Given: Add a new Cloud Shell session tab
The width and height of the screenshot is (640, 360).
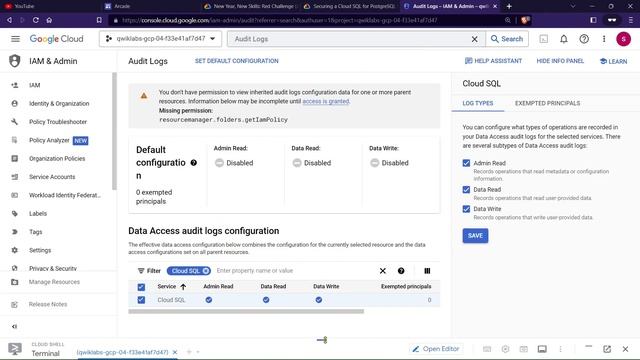Looking at the screenshot, I should pyautogui.click(x=189, y=352).
